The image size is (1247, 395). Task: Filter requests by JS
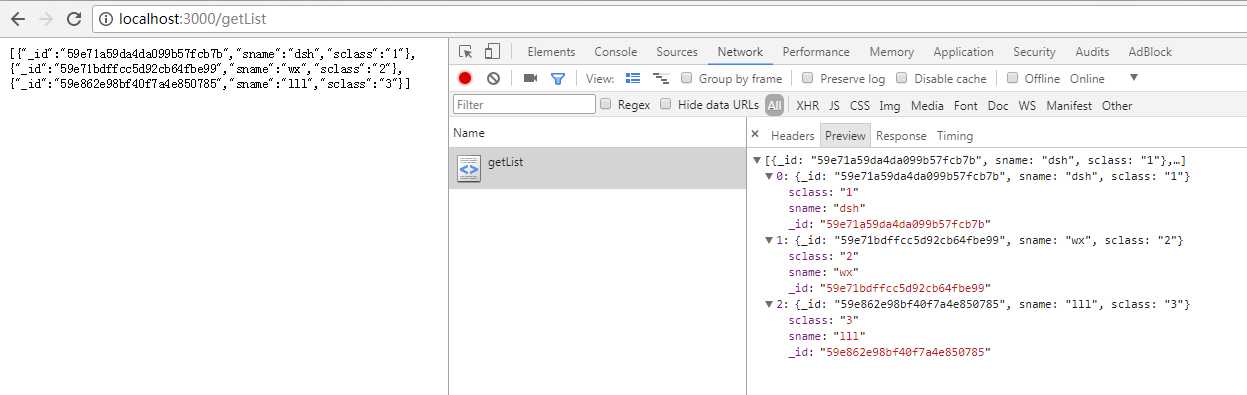(x=834, y=105)
